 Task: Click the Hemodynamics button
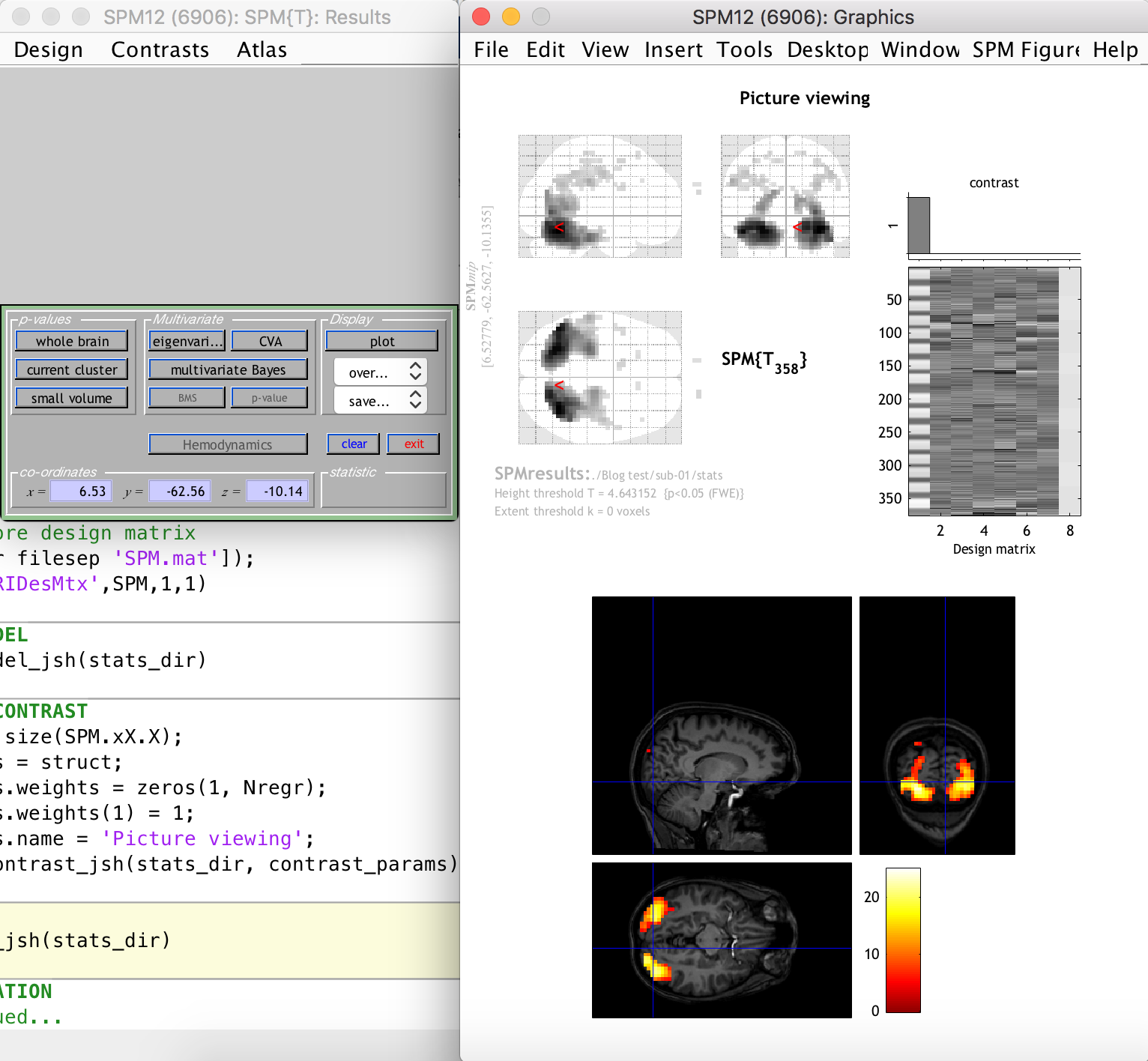pos(229,444)
